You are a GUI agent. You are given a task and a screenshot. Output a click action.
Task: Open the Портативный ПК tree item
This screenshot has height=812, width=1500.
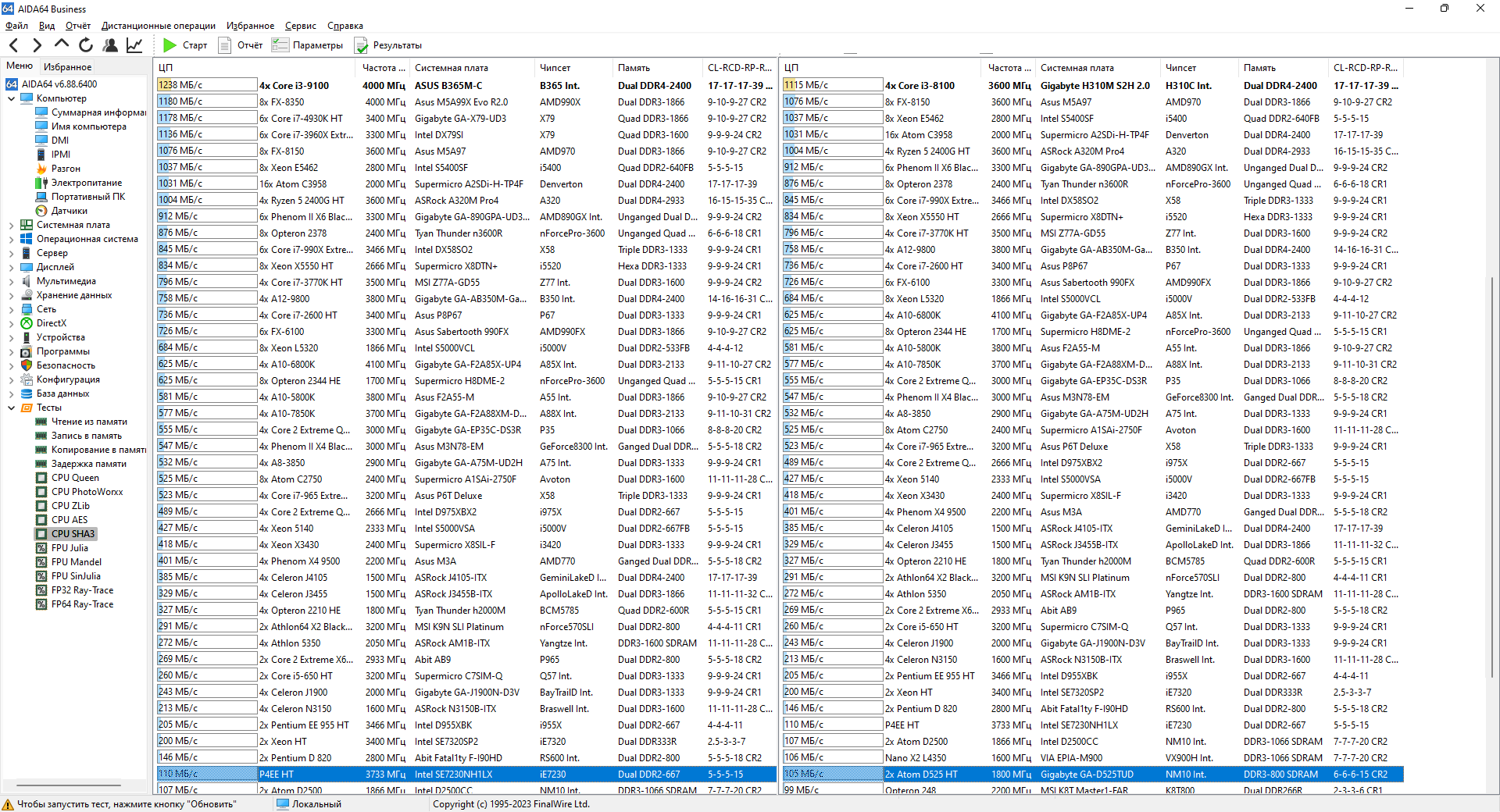pos(80,197)
